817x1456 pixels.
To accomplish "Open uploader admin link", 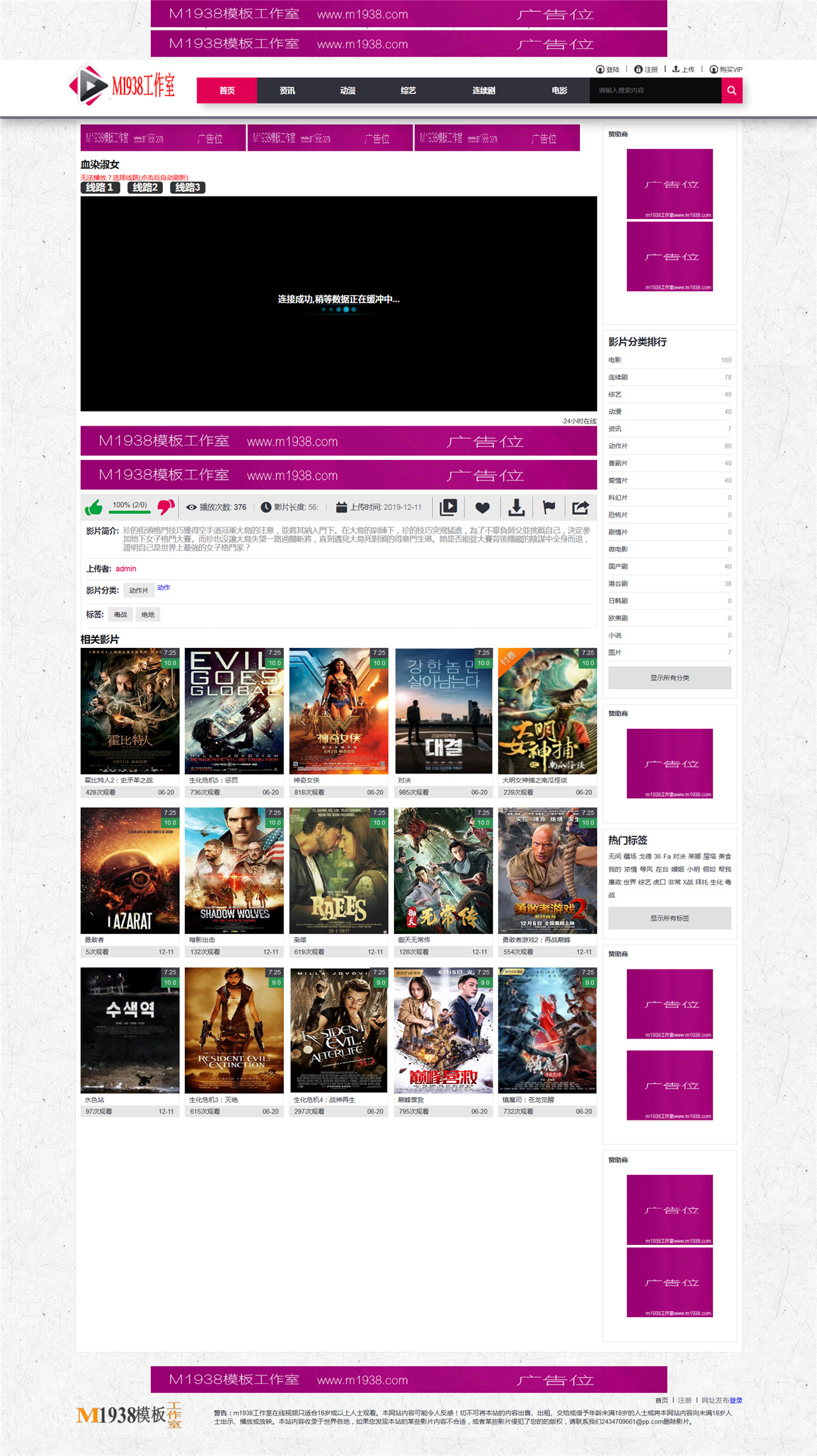I will [x=126, y=569].
